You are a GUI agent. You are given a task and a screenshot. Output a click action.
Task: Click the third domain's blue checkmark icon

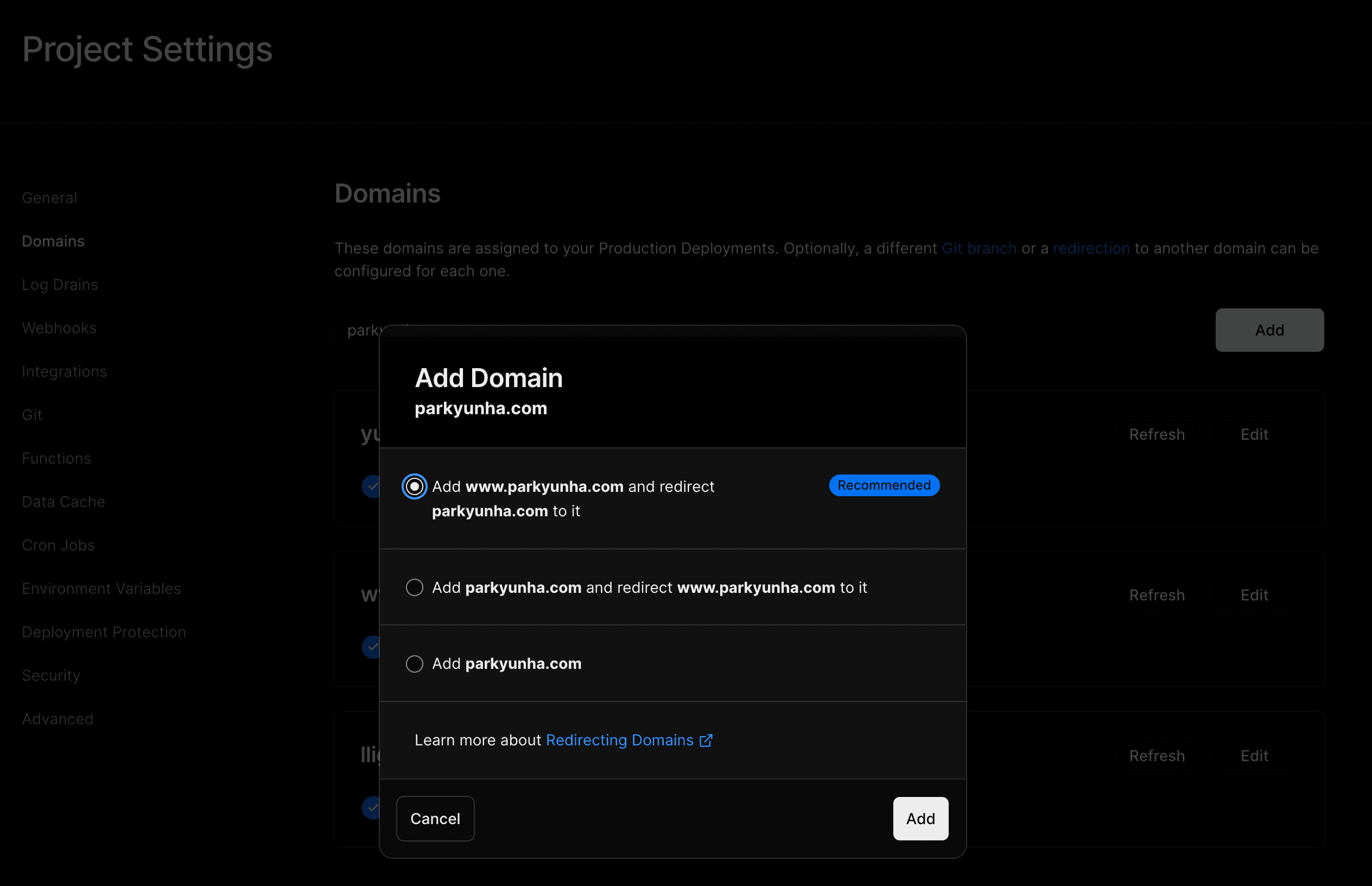click(x=371, y=807)
